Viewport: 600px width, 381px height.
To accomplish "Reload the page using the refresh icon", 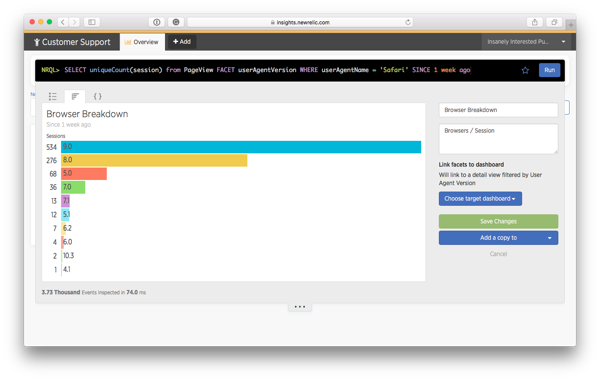I will 408,22.
